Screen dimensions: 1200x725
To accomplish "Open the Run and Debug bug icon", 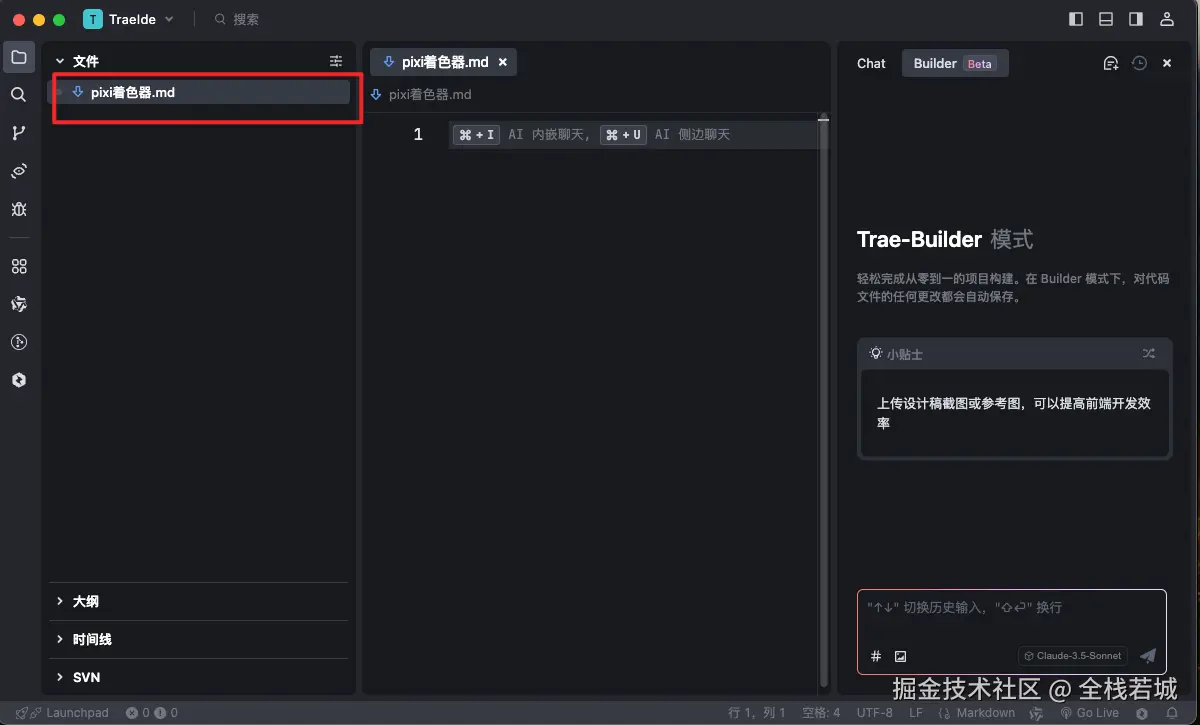I will (18, 209).
